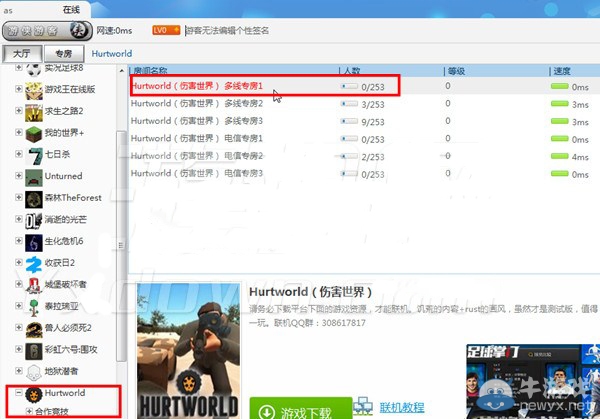Select room 电信专房3
Screen dimensions: 600x419
197,173
